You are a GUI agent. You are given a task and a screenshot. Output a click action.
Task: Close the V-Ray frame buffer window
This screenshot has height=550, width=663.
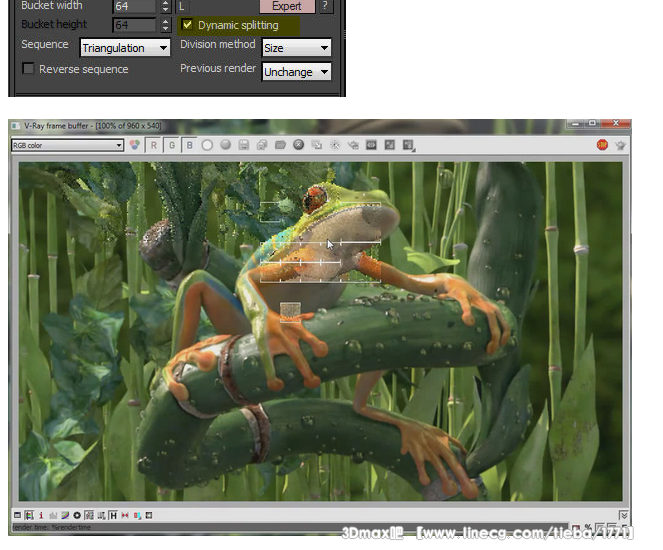pos(616,123)
